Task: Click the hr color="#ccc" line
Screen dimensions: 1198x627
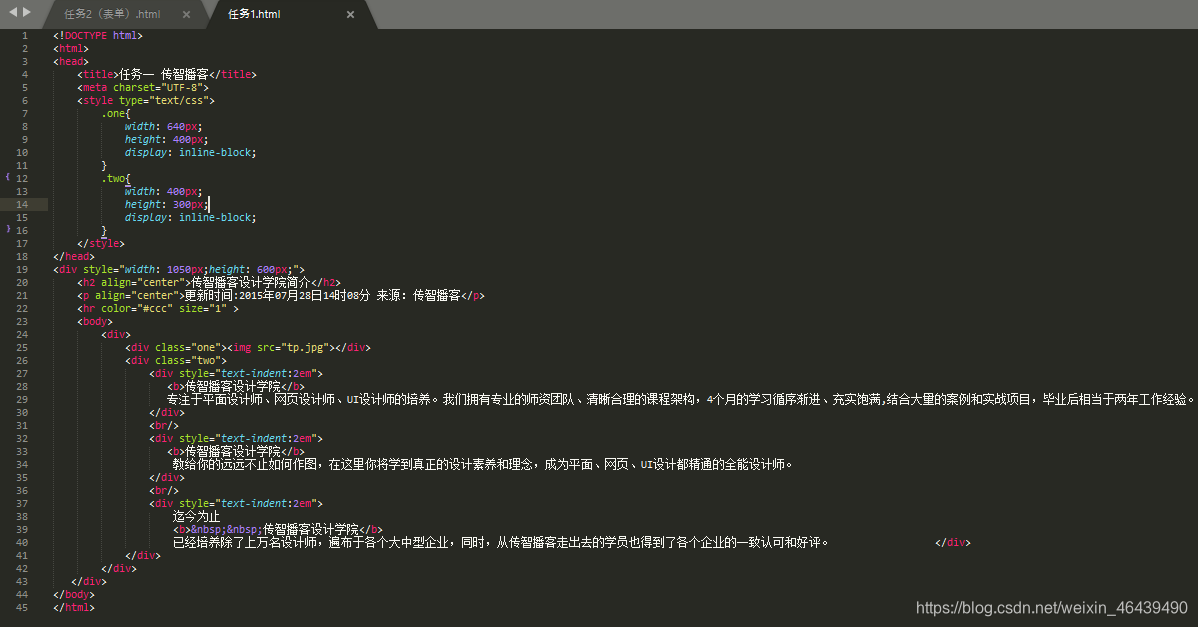Action: pyautogui.click(x=158, y=309)
